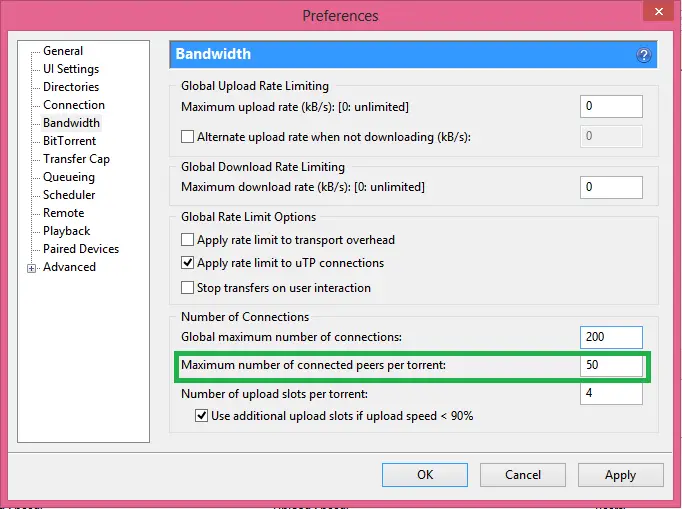The height and width of the screenshot is (509, 682).
Task: Click the Global Upload Rate Limiting group label
Action: [x=255, y=86]
